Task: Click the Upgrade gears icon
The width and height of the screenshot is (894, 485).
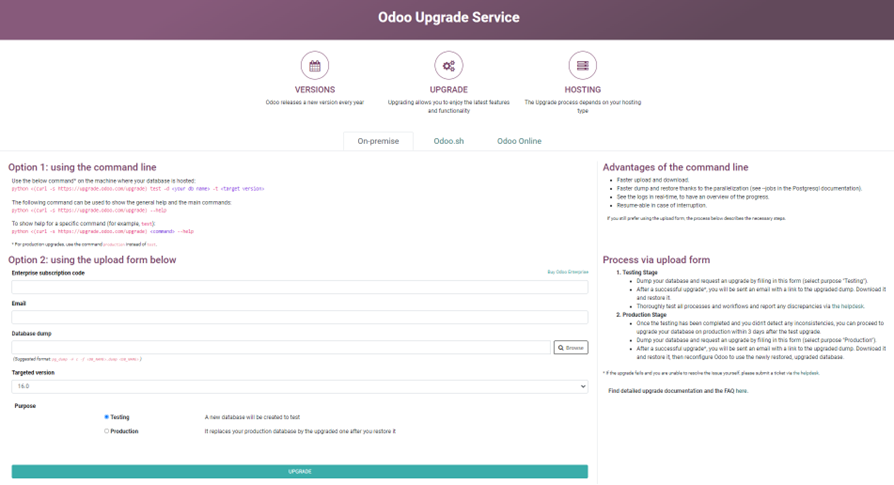Action: coord(449,66)
